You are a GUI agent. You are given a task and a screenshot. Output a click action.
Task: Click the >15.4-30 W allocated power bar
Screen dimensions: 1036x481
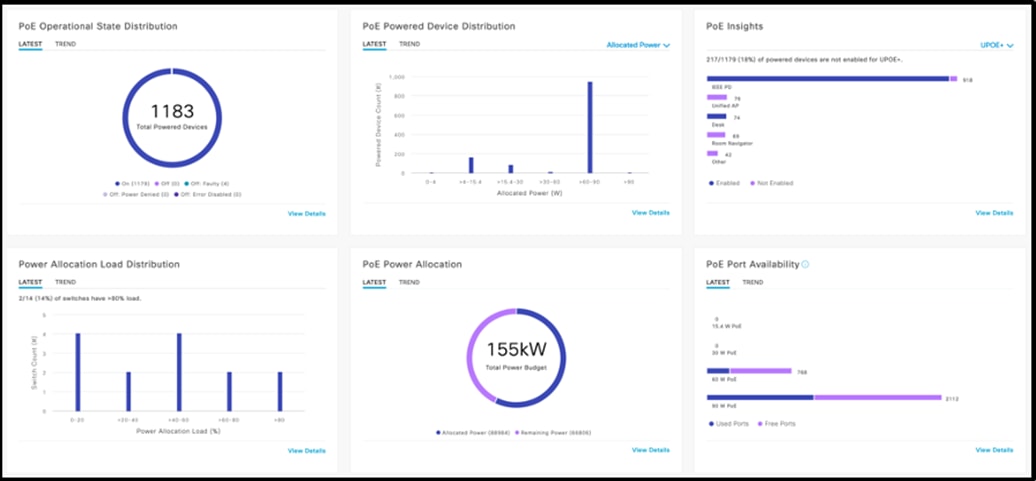pyautogui.click(x=511, y=169)
